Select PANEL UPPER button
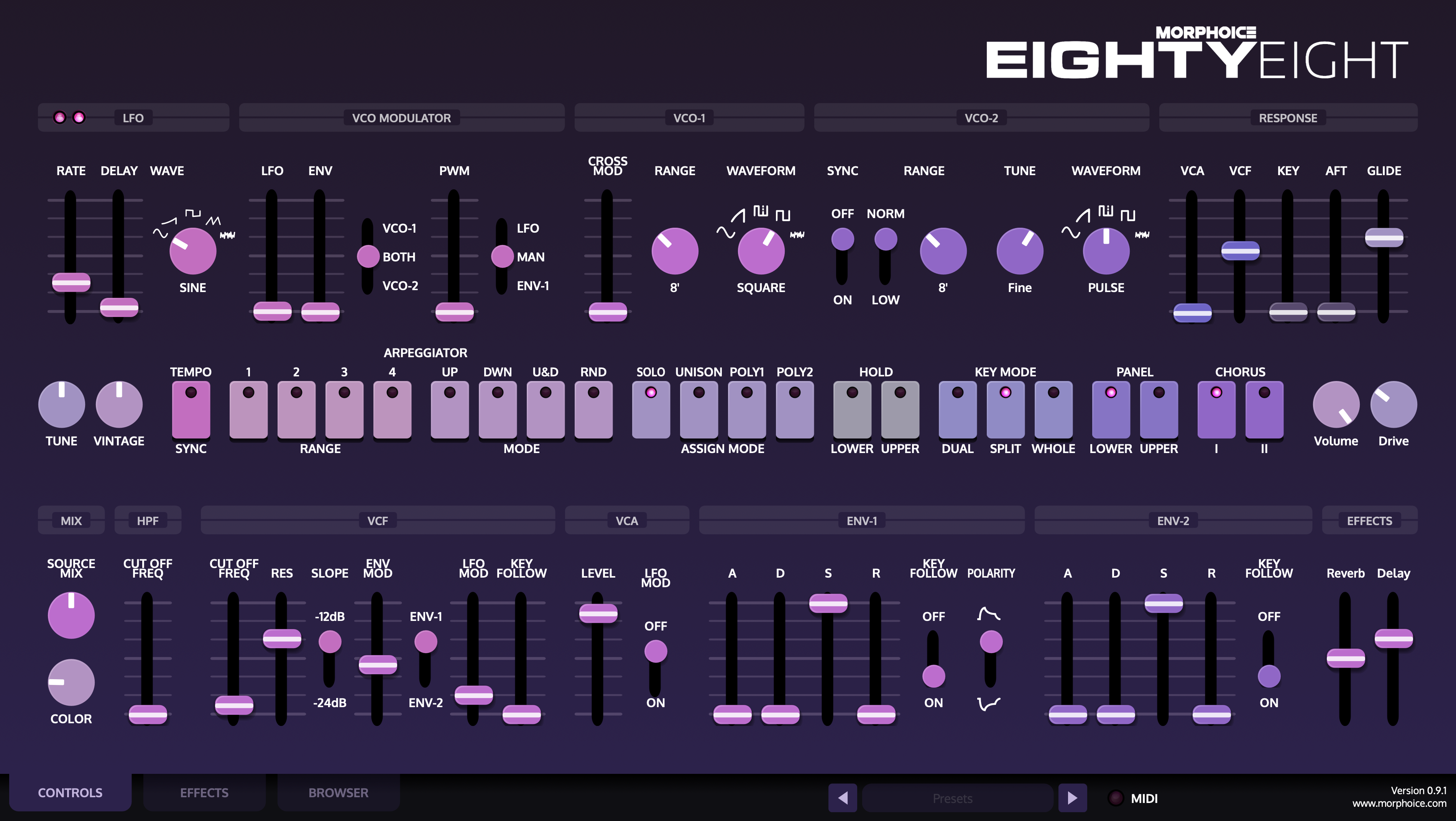The width and height of the screenshot is (1456, 821). tap(1159, 410)
